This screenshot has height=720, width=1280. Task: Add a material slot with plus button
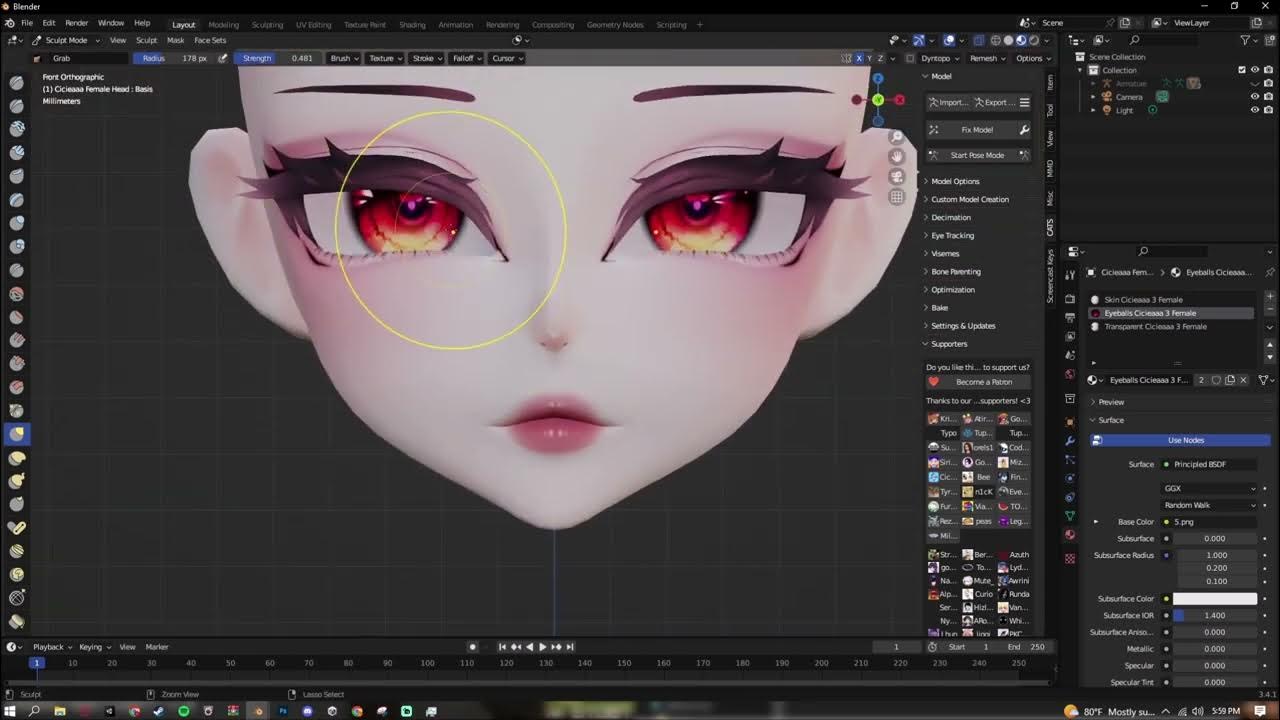coord(1270,299)
